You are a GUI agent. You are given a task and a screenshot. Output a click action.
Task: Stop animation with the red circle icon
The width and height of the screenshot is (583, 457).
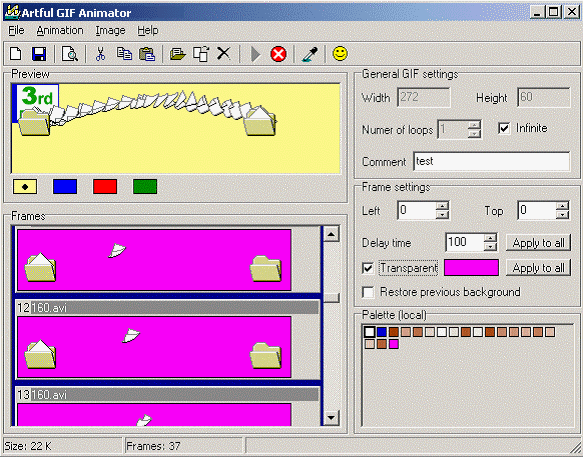pos(278,54)
